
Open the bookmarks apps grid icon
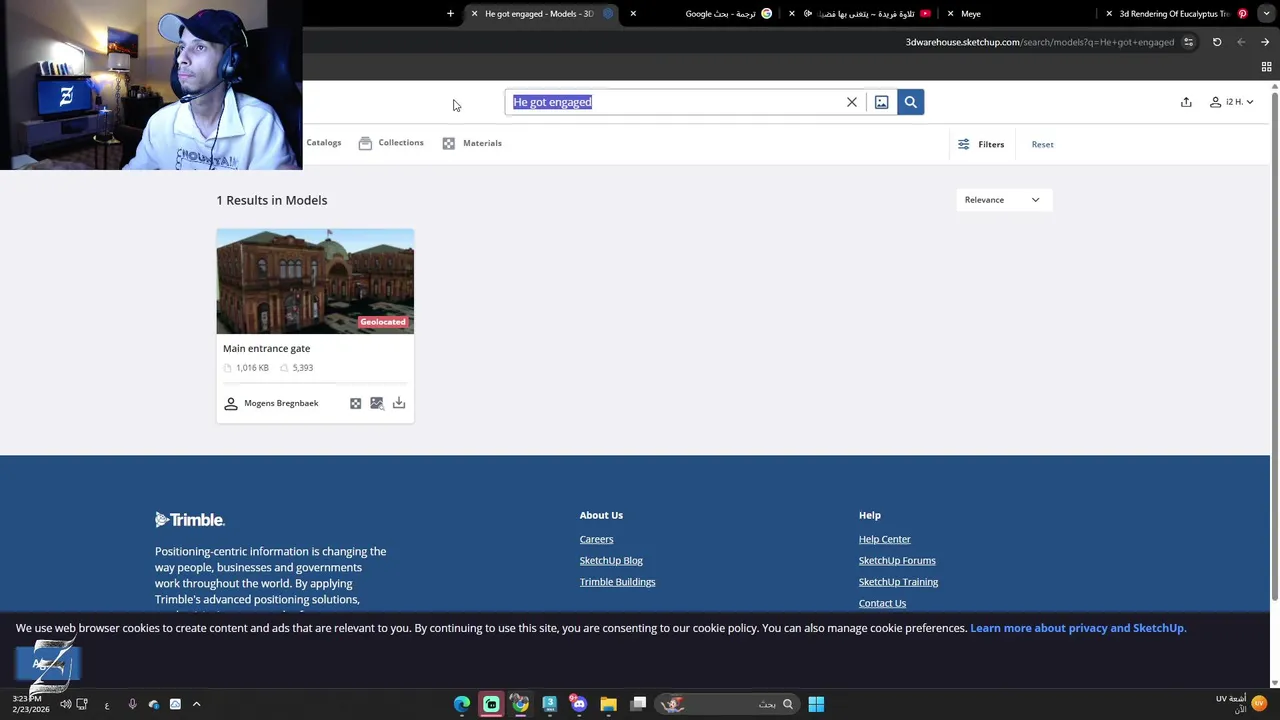pos(1266,67)
